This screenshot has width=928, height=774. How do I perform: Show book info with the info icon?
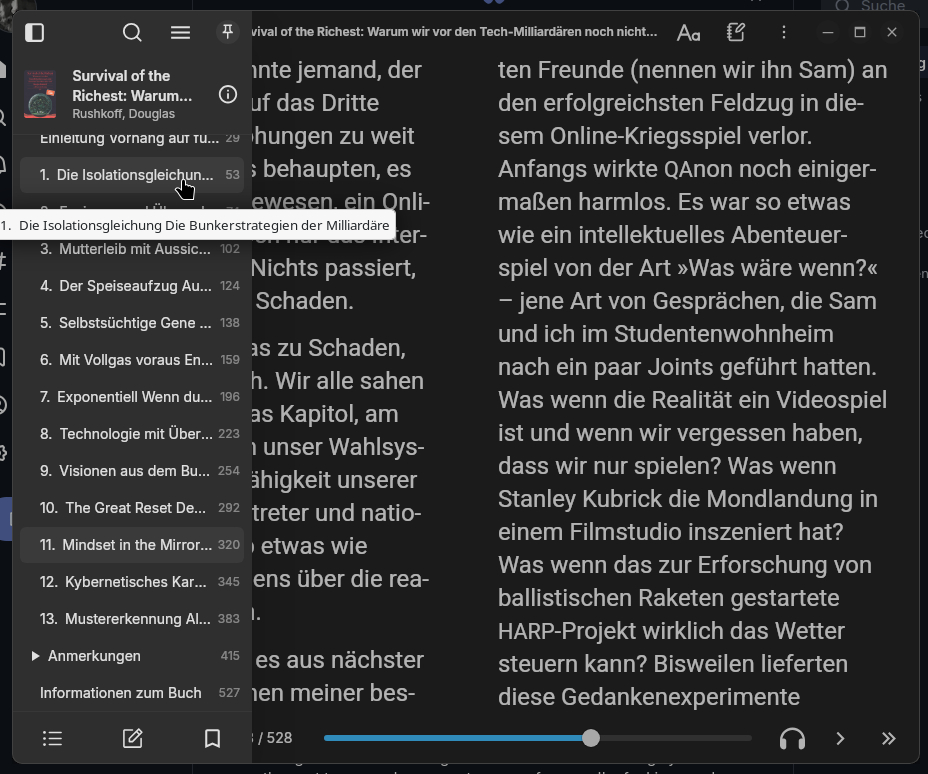click(x=228, y=95)
